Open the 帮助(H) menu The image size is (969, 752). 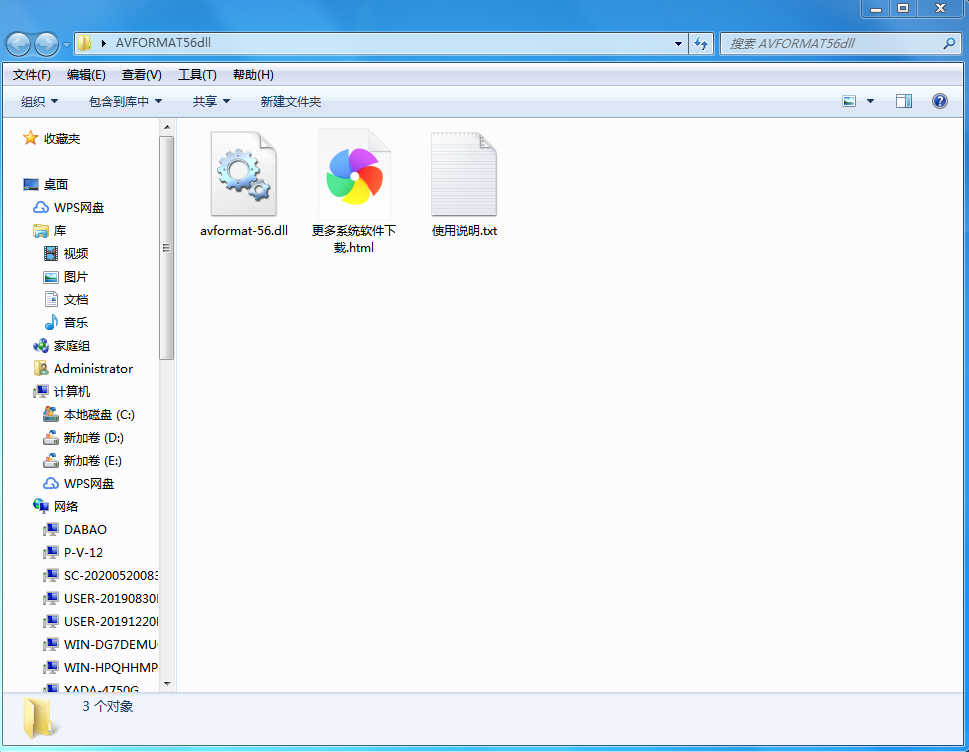coord(253,75)
